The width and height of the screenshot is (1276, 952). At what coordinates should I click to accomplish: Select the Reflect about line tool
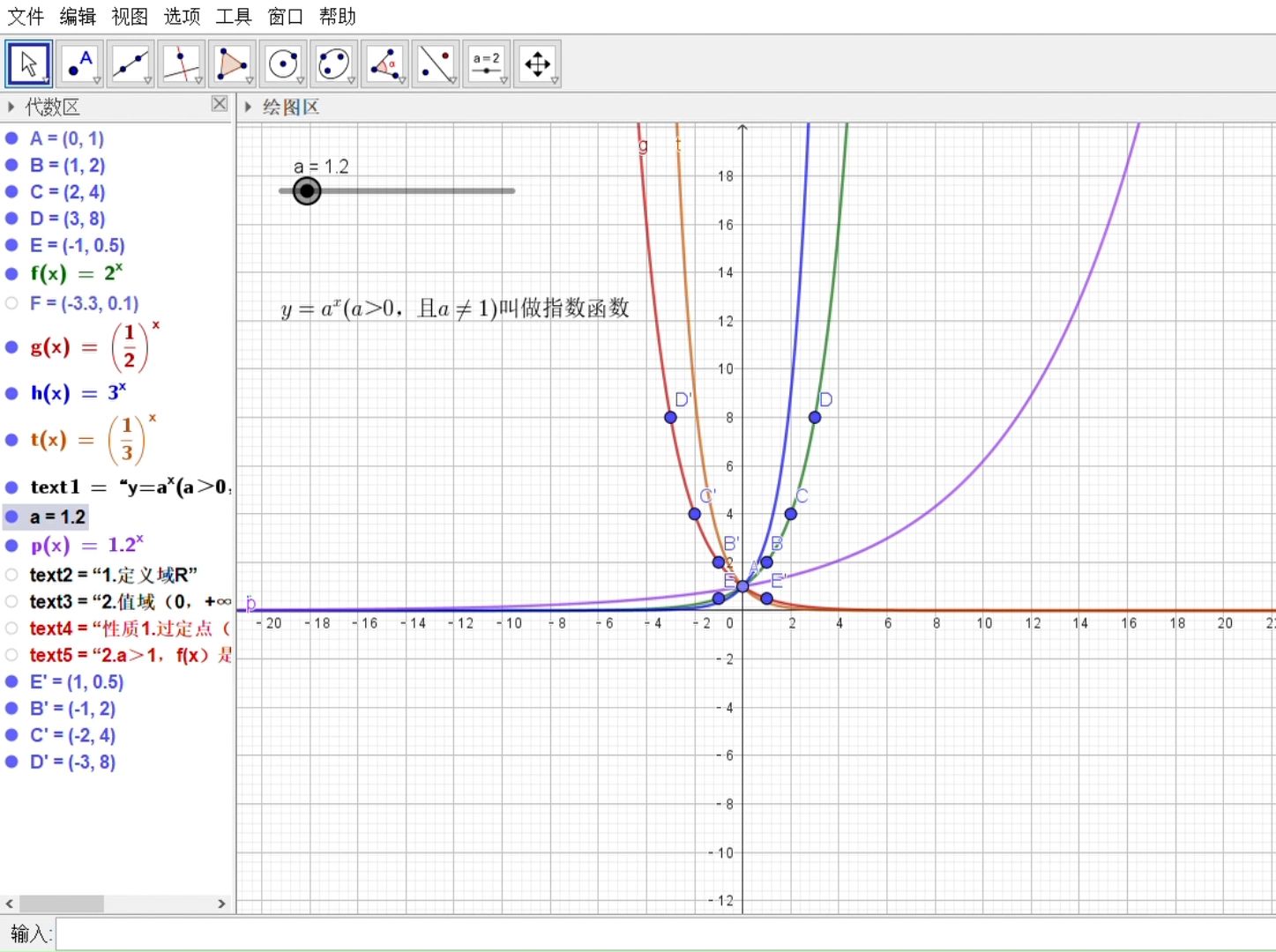click(436, 63)
